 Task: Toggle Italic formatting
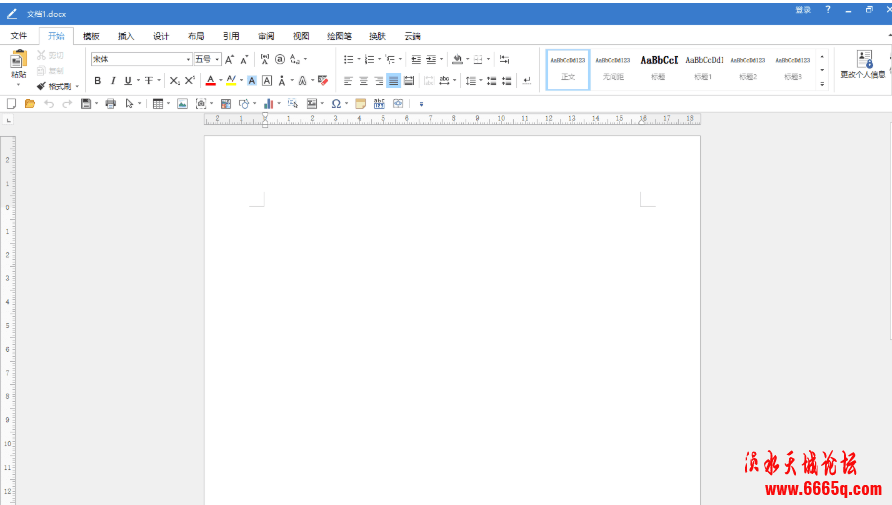pos(113,81)
